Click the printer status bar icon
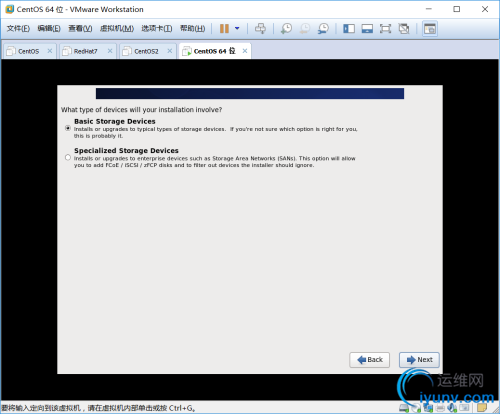The image size is (500, 414). point(440,408)
